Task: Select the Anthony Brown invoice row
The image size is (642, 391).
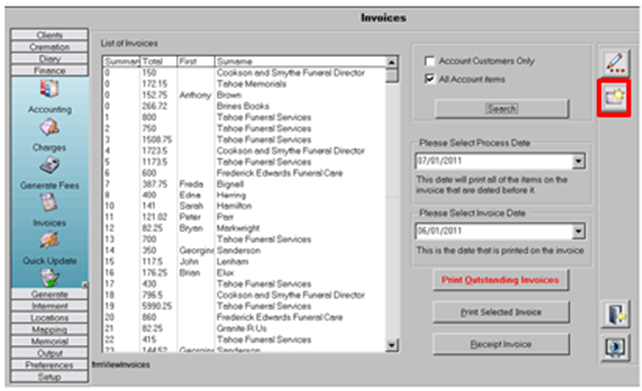Action: tap(244, 95)
